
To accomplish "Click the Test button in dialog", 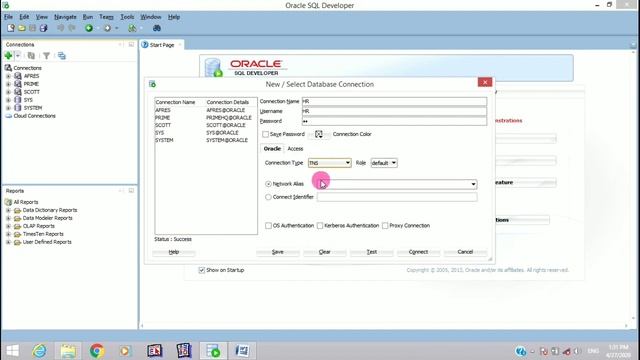I will tap(371, 252).
